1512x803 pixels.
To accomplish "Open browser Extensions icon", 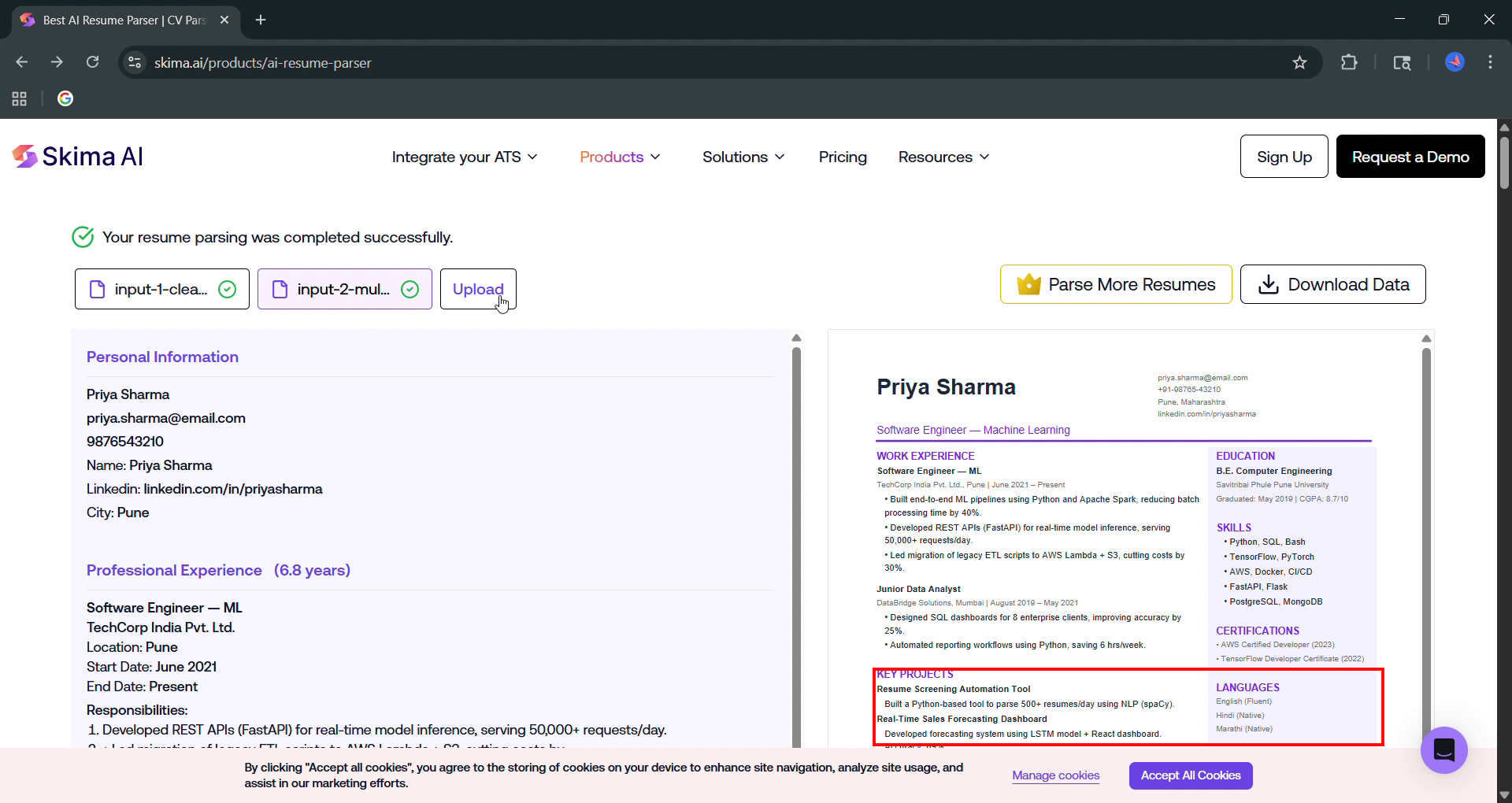I will pos(1349,62).
